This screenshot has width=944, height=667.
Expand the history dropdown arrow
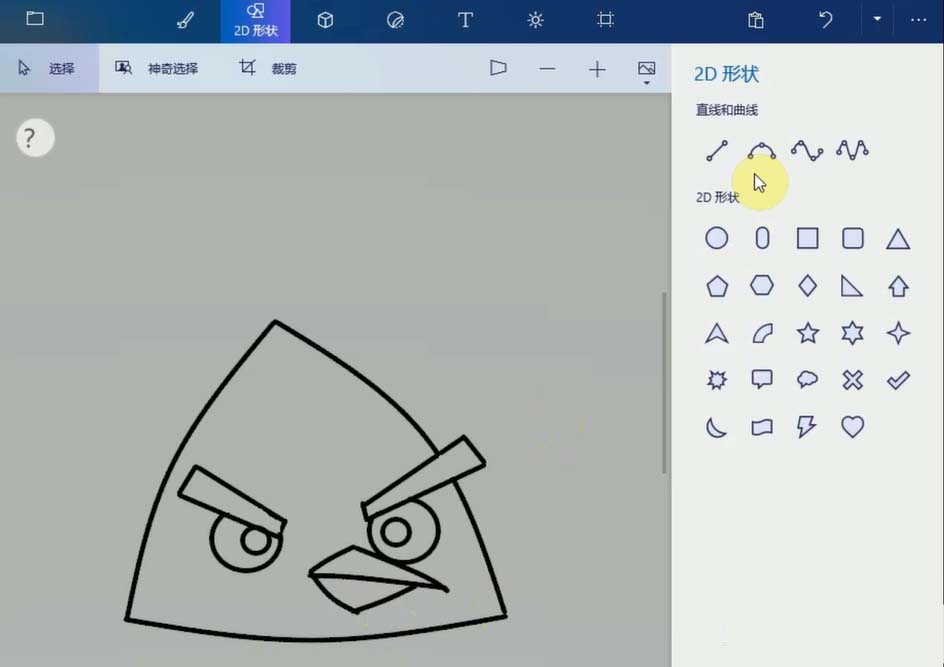[877, 19]
